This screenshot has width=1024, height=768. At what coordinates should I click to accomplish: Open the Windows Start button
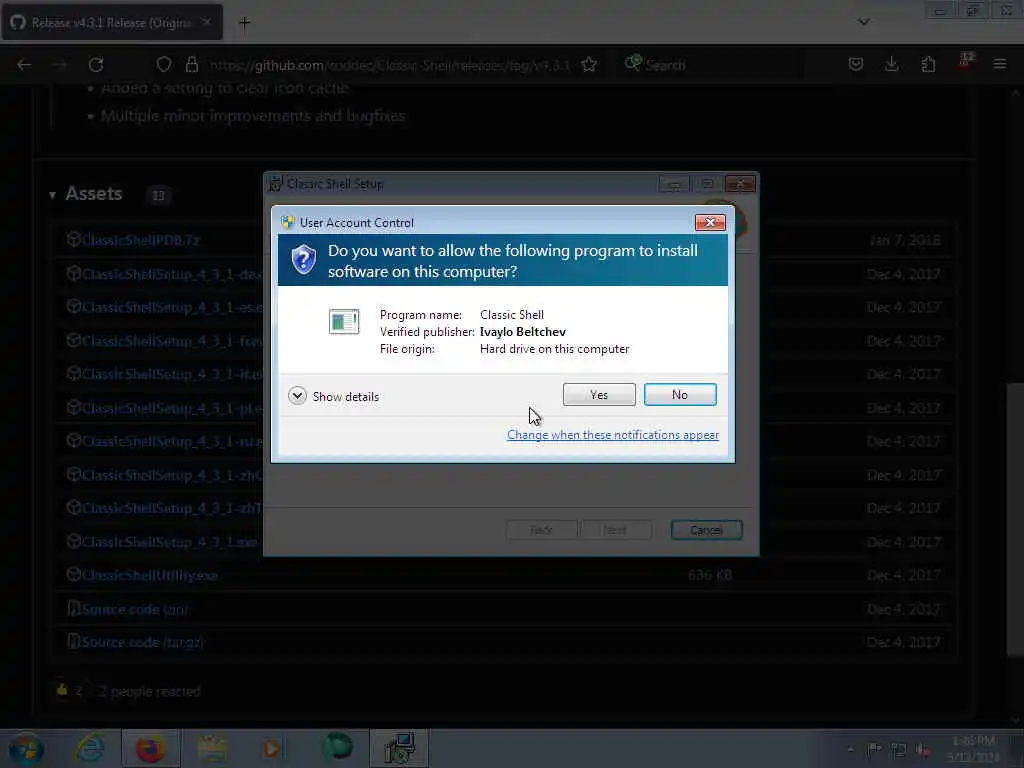[26, 749]
